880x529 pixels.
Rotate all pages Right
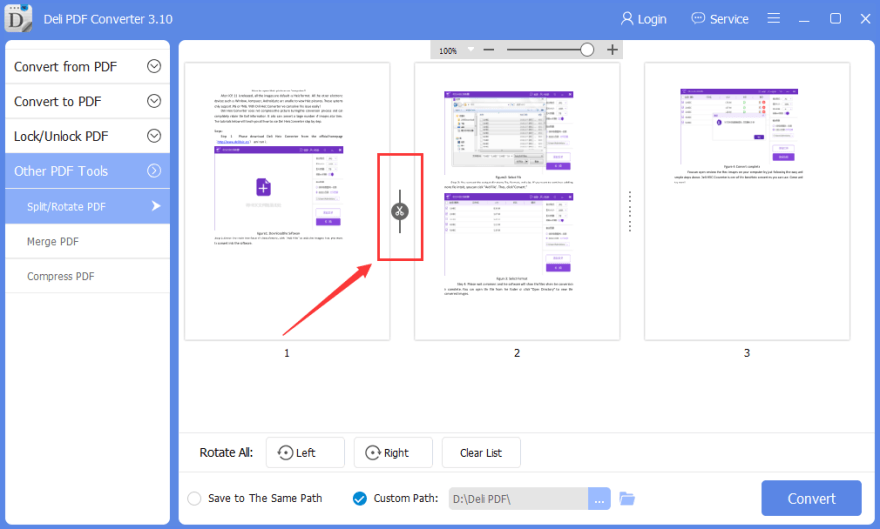pos(393,453)
